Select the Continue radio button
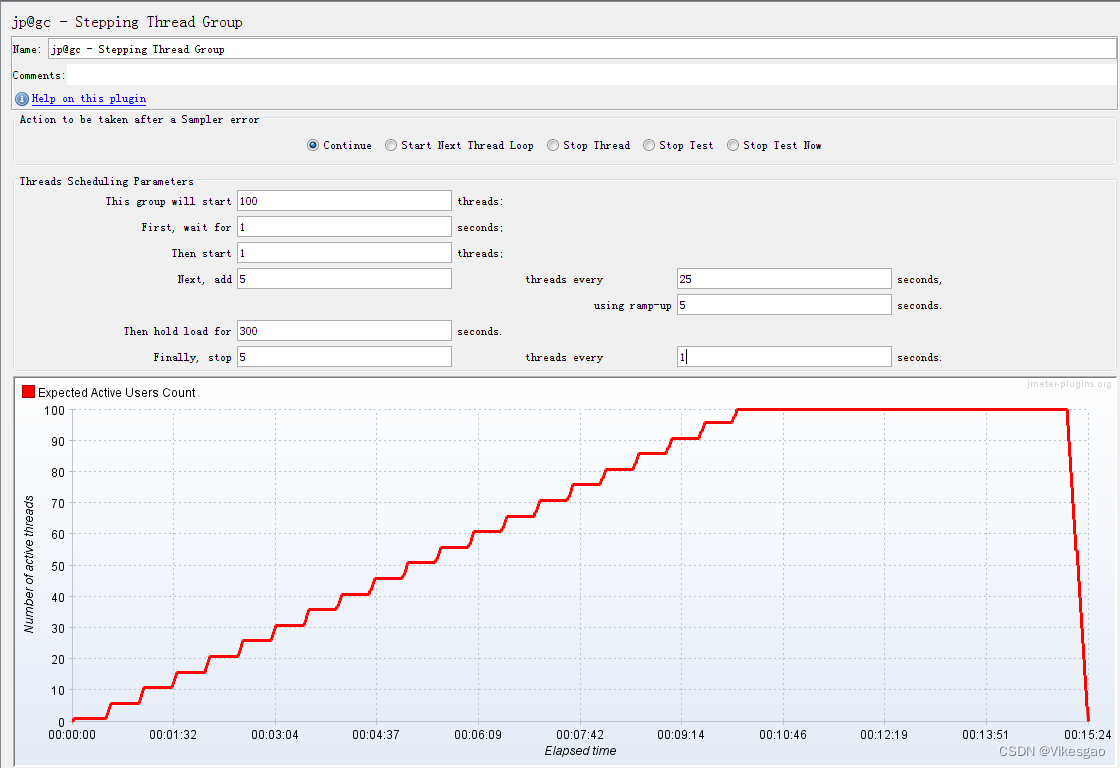1120x768 pixels. [313, 145]
